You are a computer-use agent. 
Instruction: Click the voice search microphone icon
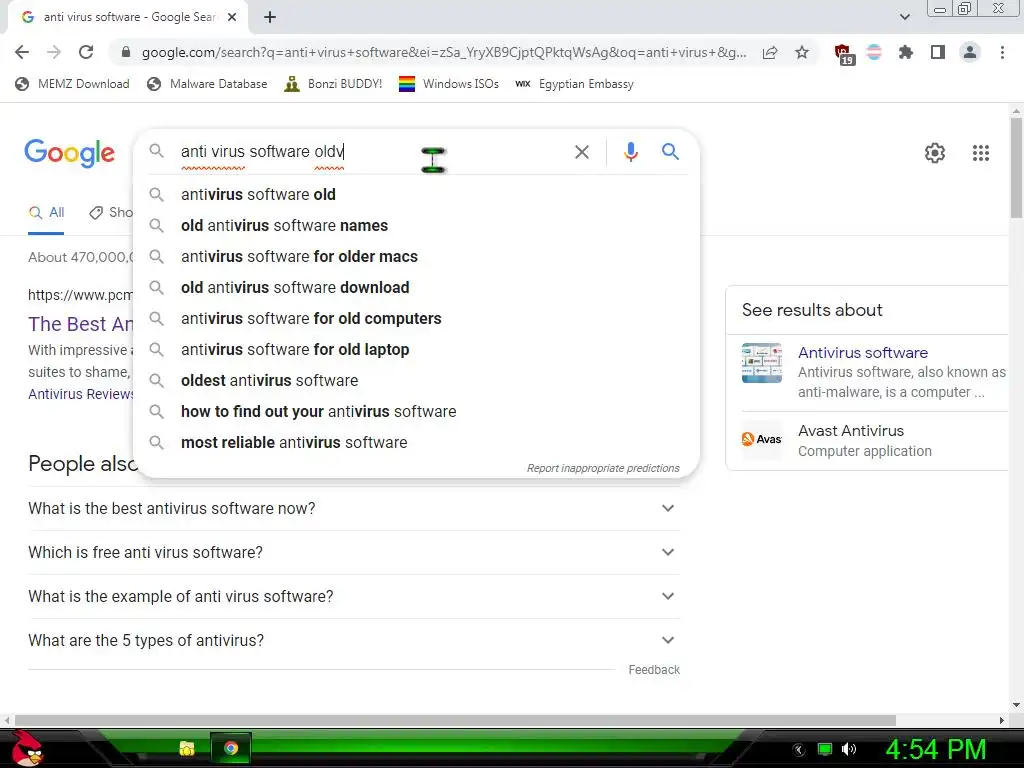pyautogui.click(x=630, y=152)
